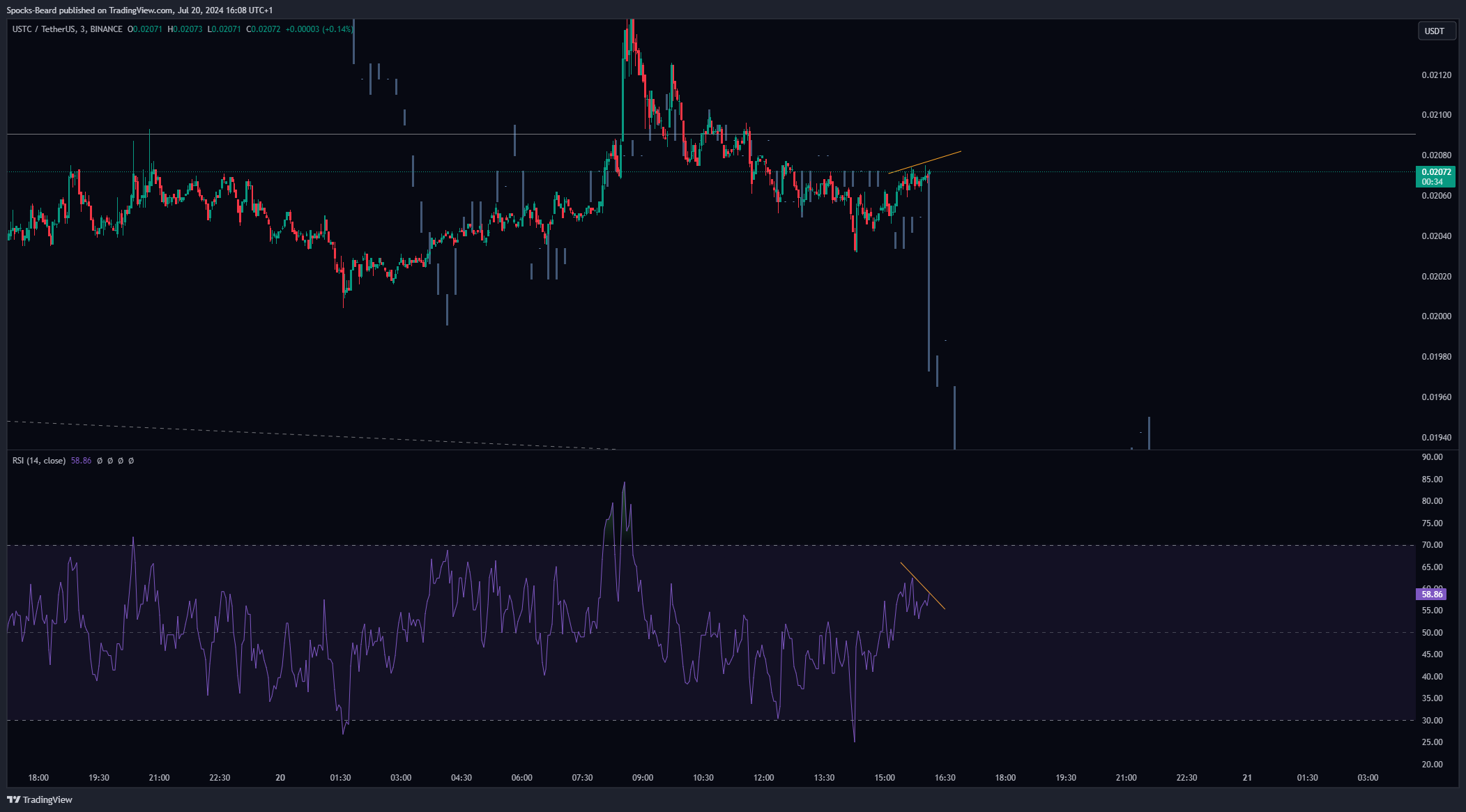Click the purple 58.86 RSI axis label
This screenshot has height=812, width=1466.
(1432, 595)
